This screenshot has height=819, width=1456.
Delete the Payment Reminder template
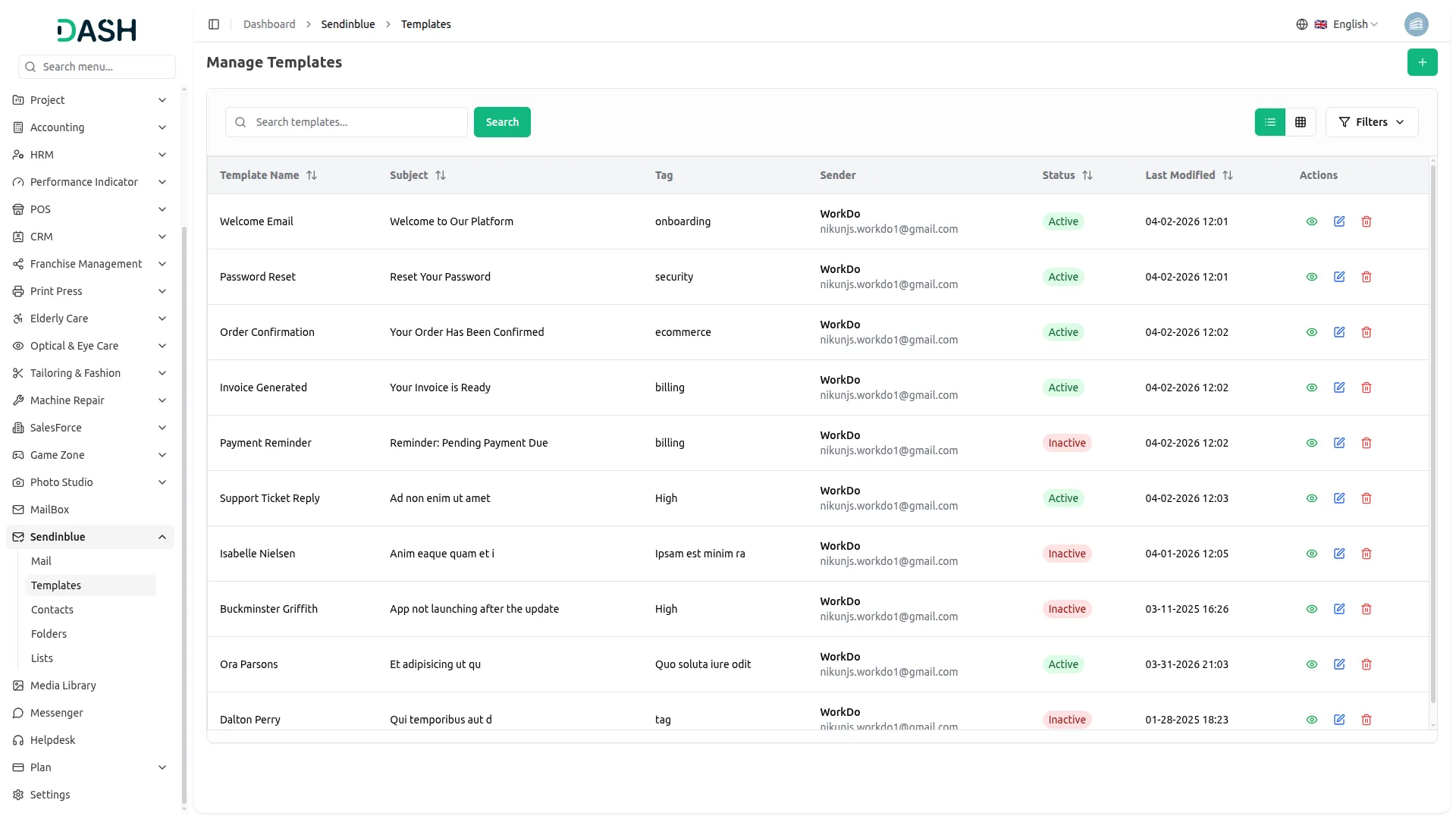point(1366,443)
